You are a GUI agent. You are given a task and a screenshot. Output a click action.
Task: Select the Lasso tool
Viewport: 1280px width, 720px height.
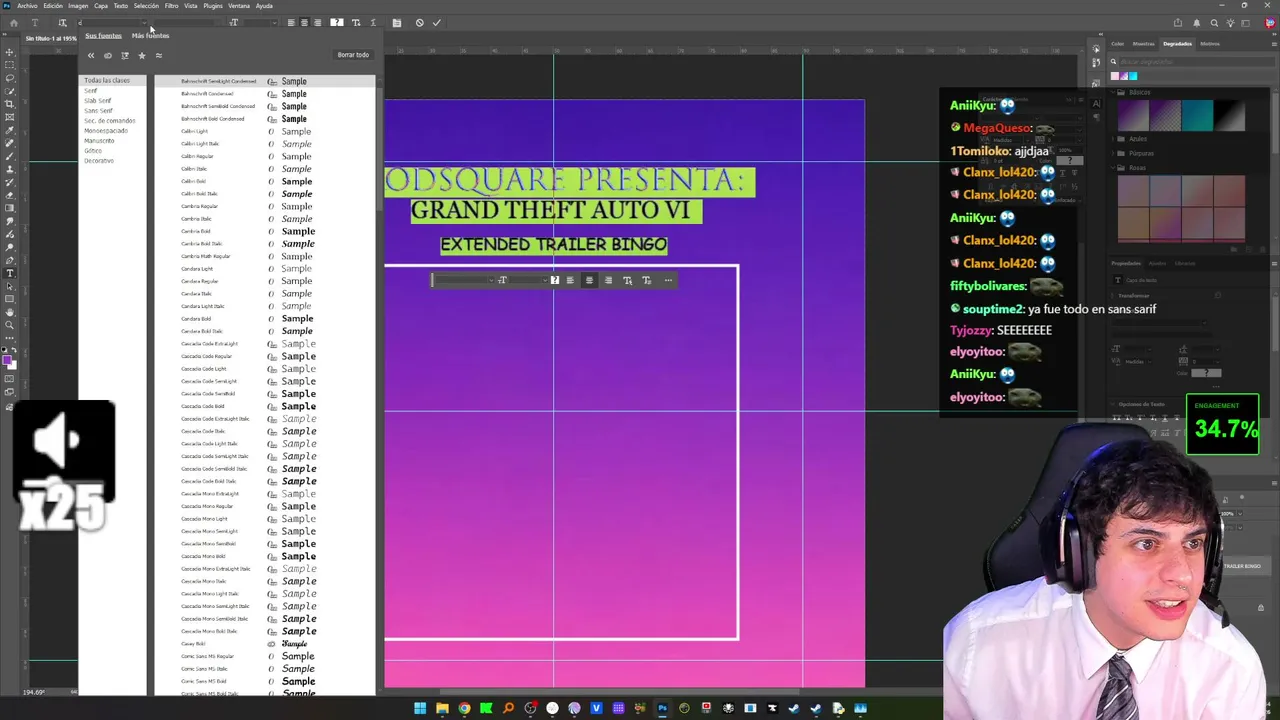(x=10, y=78)
